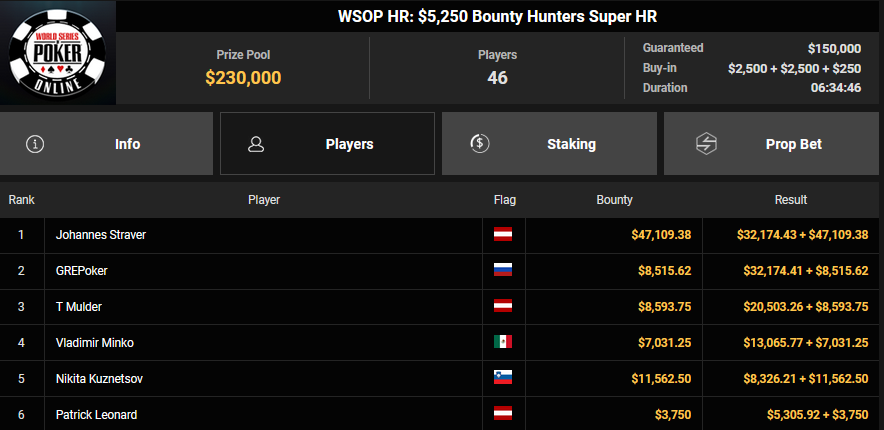884x430 pixels.
Task: Click the Result column header
Action: pyautogui.click(x=791, y=200)
